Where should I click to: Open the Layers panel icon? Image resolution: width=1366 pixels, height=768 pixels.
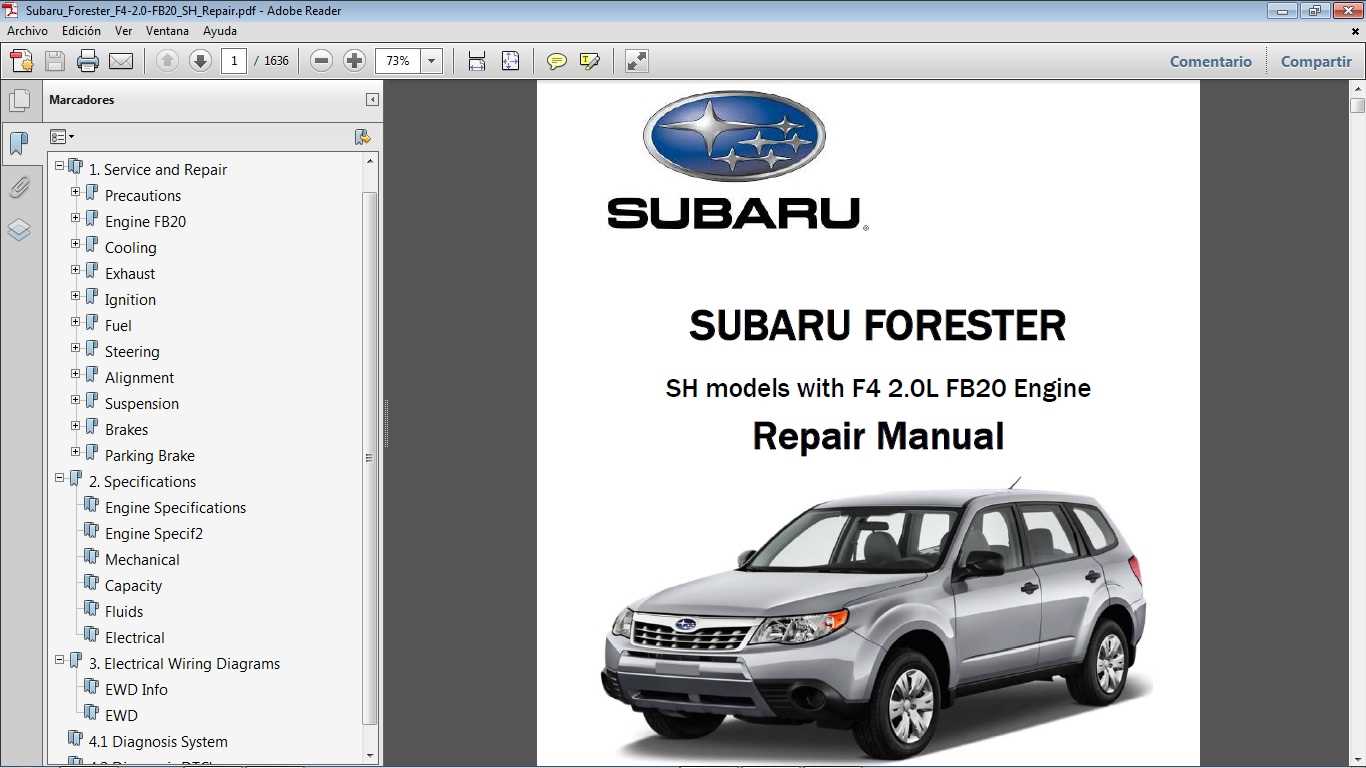click(18, 230)
